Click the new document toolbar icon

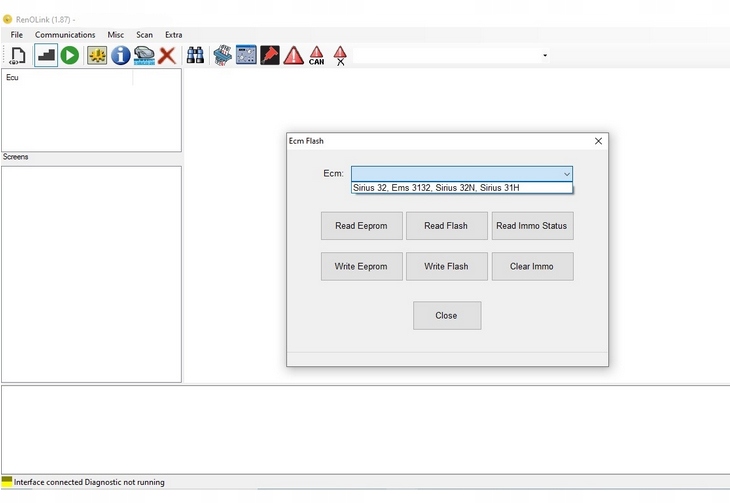(x=18, y=55)
